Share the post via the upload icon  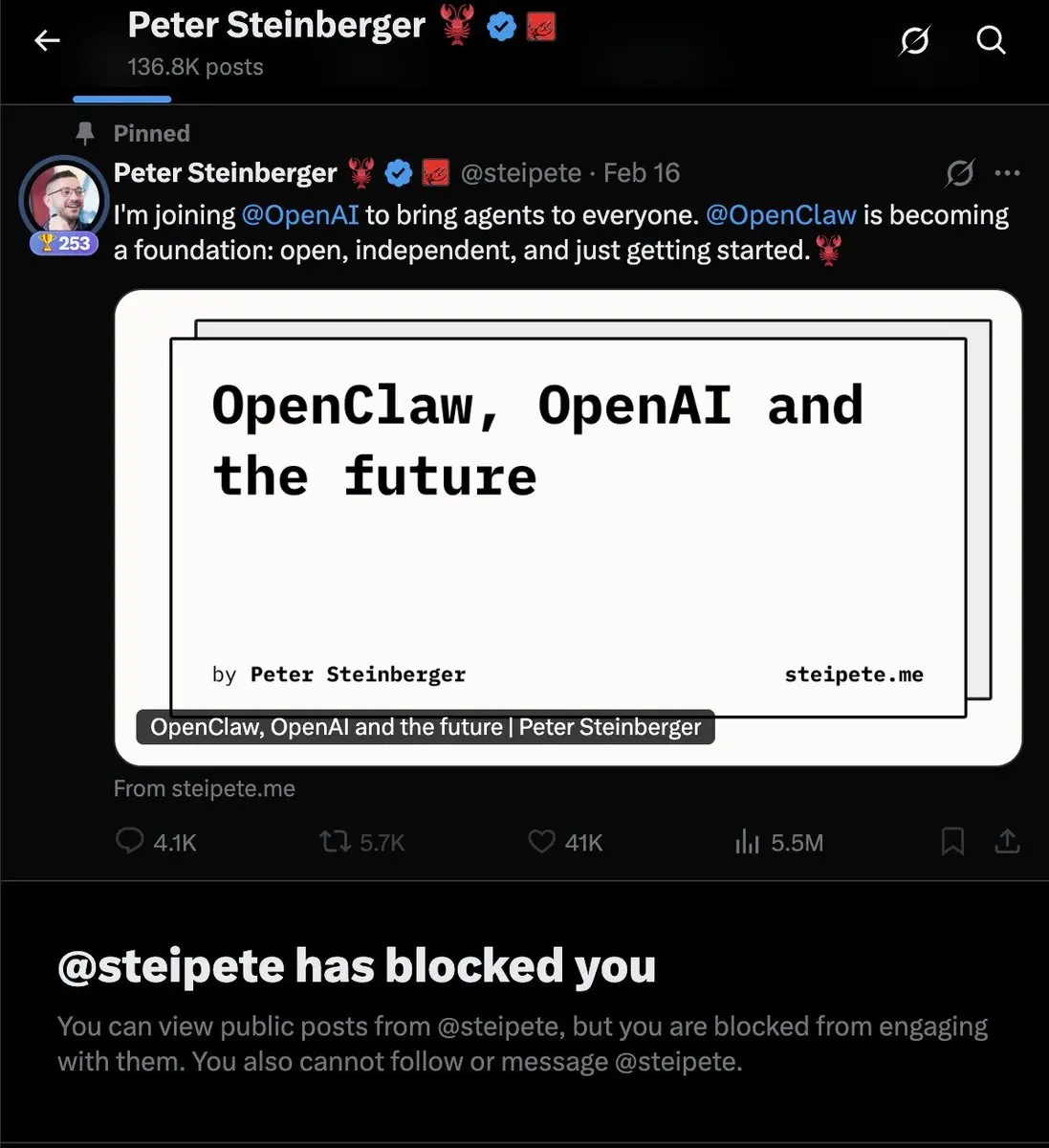[x=1007, y=842]
